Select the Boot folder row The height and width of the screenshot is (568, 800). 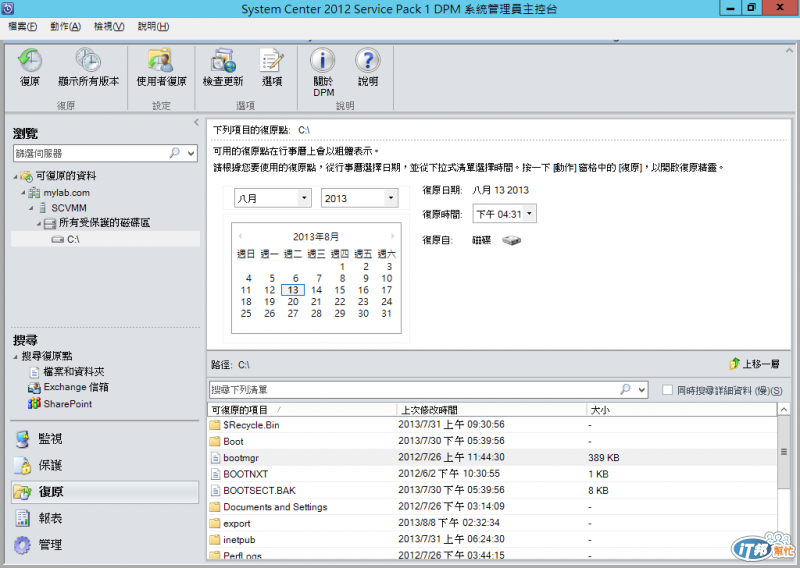click(x=492, y=441)
